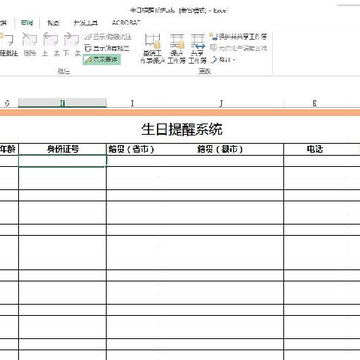Click the selected empty cell under 身份证号
This screenshot has width=360, height=360.
[x=62, y=161]
